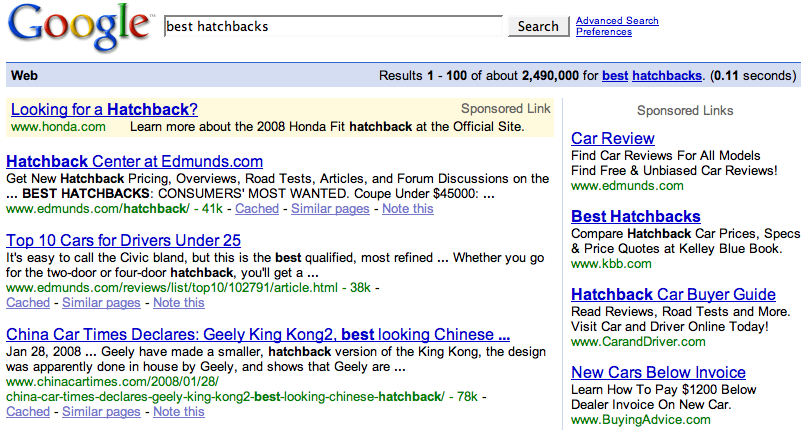Open Preferences link
The image size is (803, 430).
[604, 32]
